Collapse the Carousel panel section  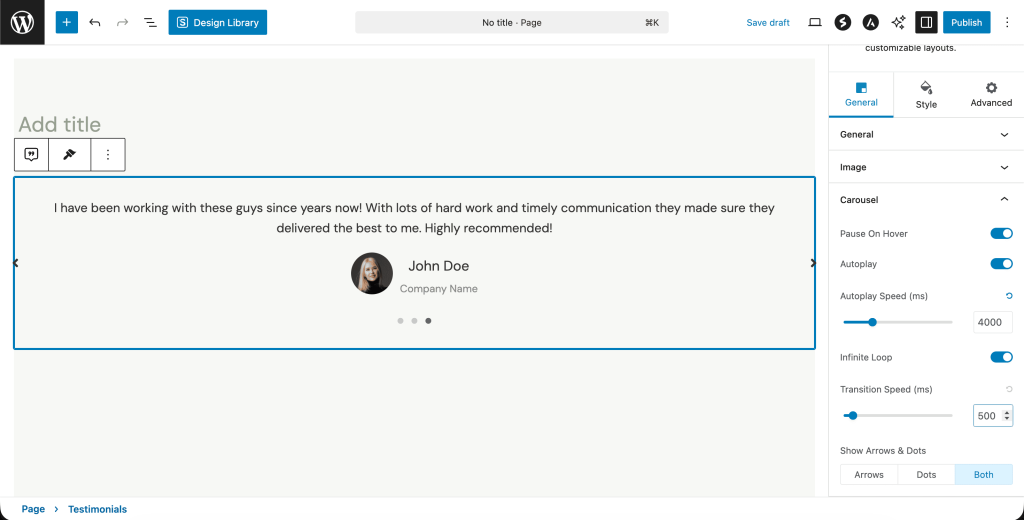[x=926, y=200]
